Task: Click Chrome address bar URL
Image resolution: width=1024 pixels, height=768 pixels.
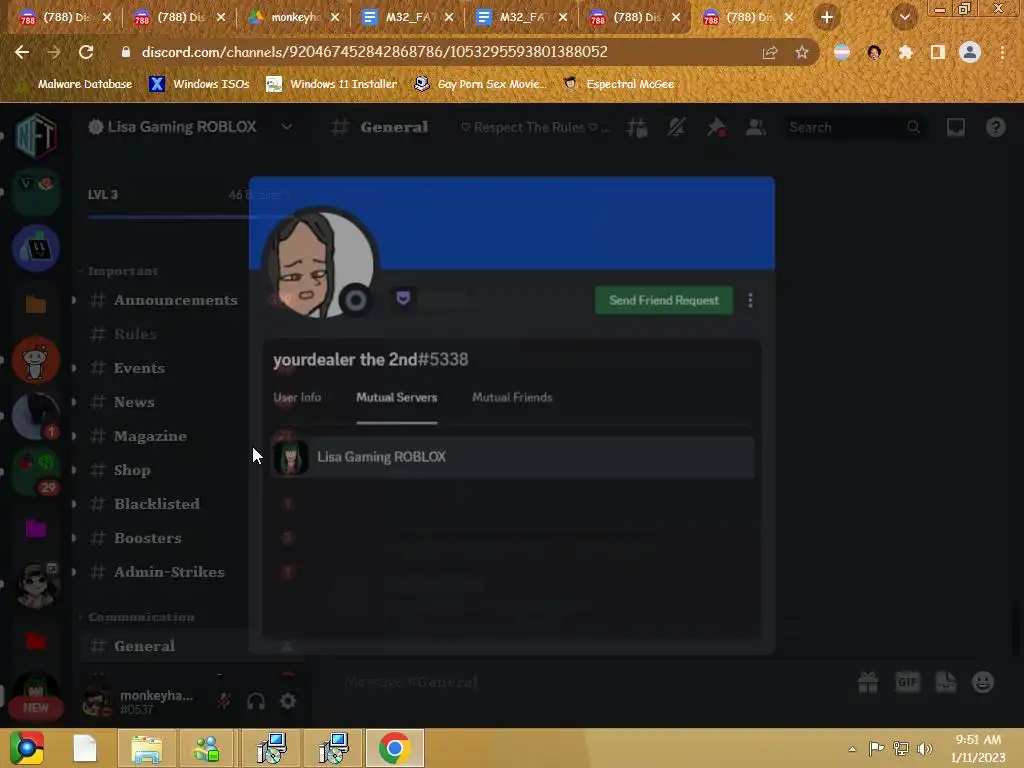Action: coord(375,52)
